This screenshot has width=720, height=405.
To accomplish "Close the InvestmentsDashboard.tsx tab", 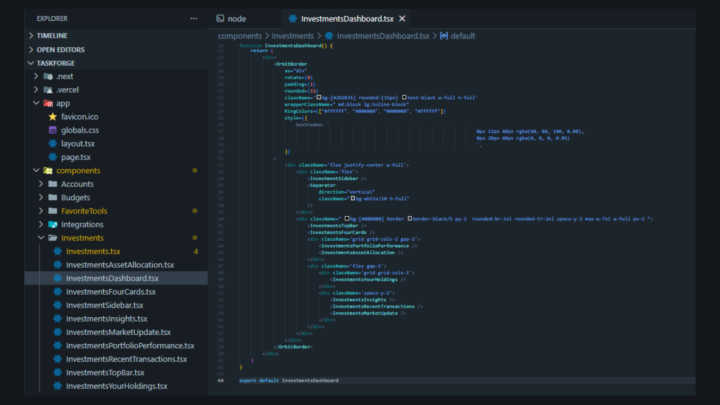I will 402,18.
